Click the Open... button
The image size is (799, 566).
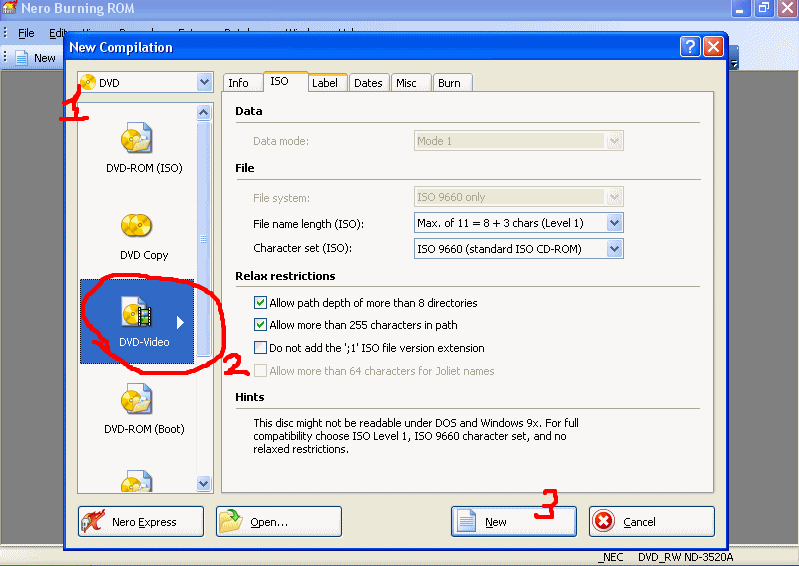click(x=279, y=521)
